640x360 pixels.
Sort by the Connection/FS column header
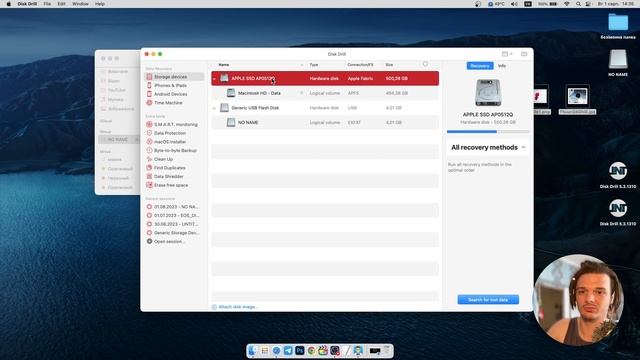pos(360,65)
